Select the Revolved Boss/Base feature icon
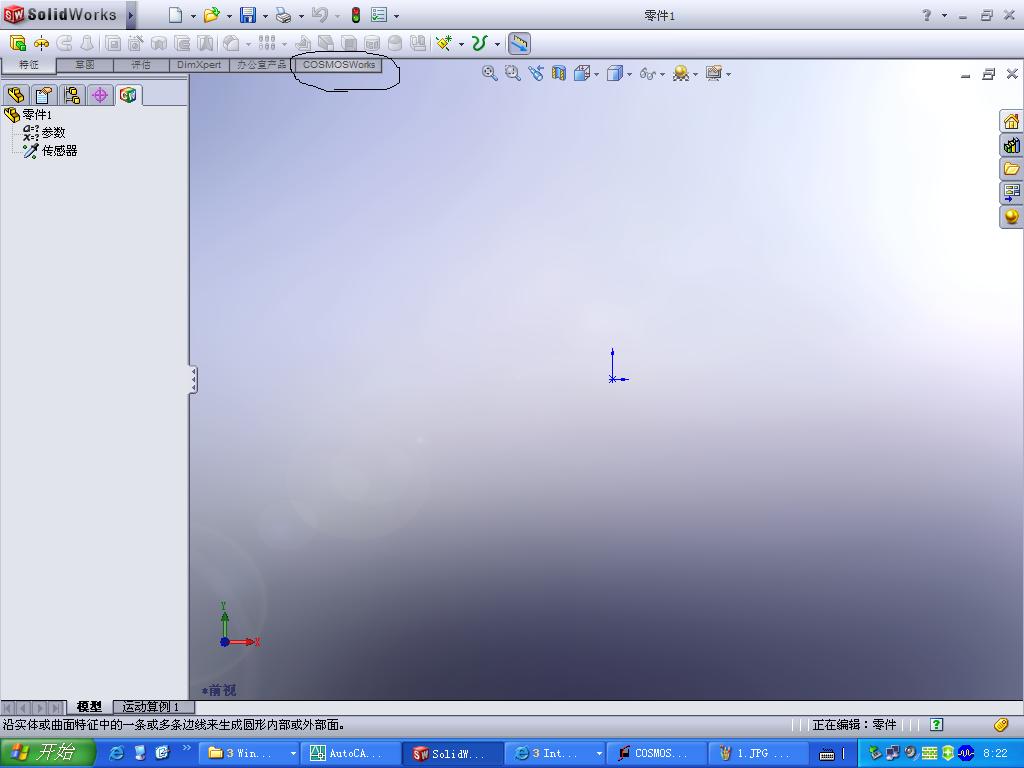Viewport: 1024px width, 768px height. [x=41, y=44]
